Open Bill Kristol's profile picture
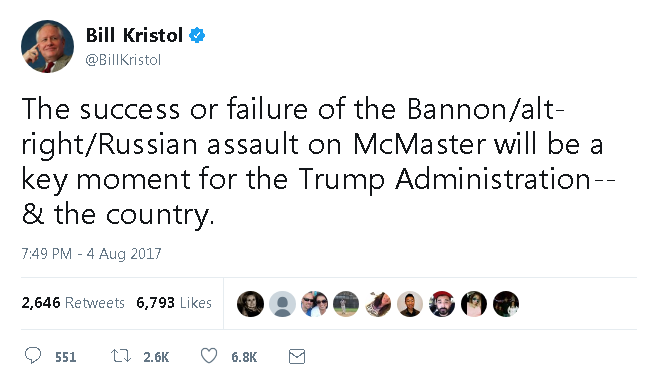 coord(47,46)
